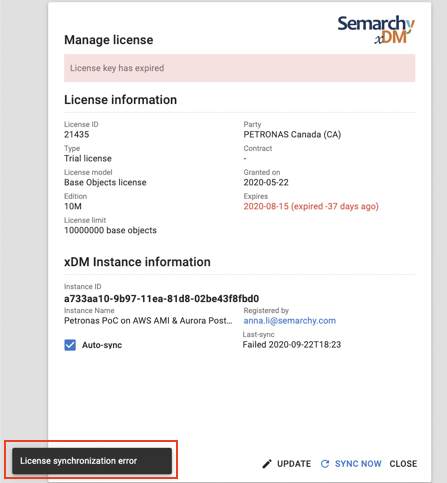Close the Manage license dialog
This screenshot has width=447, height=483.
pos(403,464)
